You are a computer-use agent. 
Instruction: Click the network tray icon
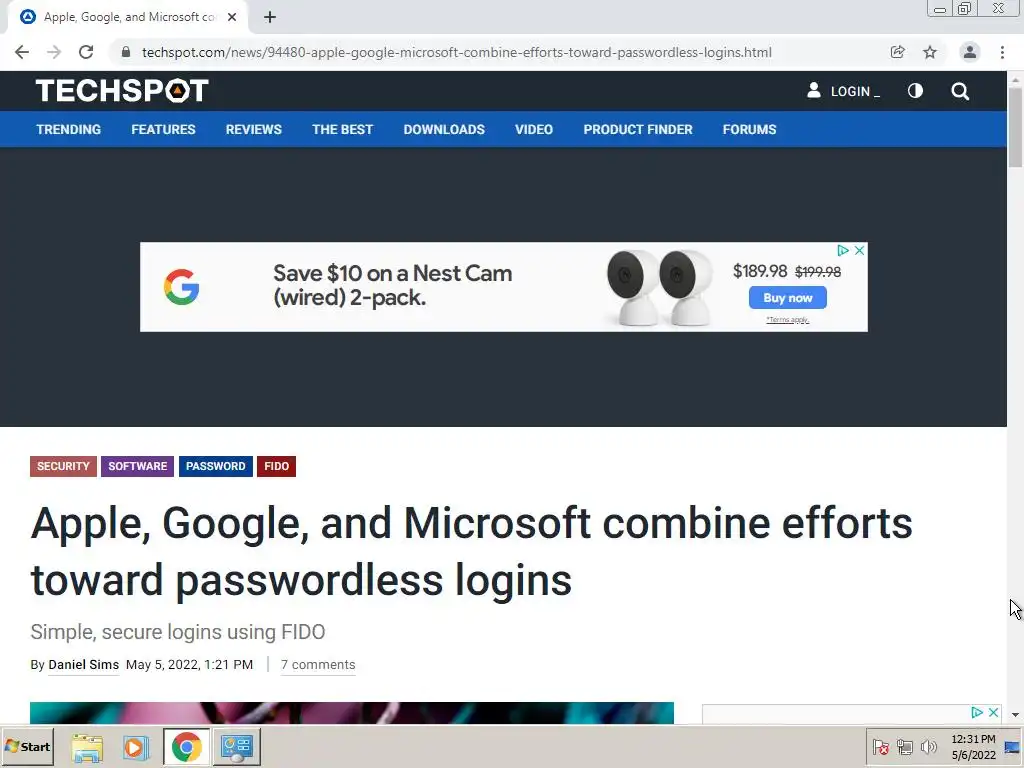[x=904, y=746]
